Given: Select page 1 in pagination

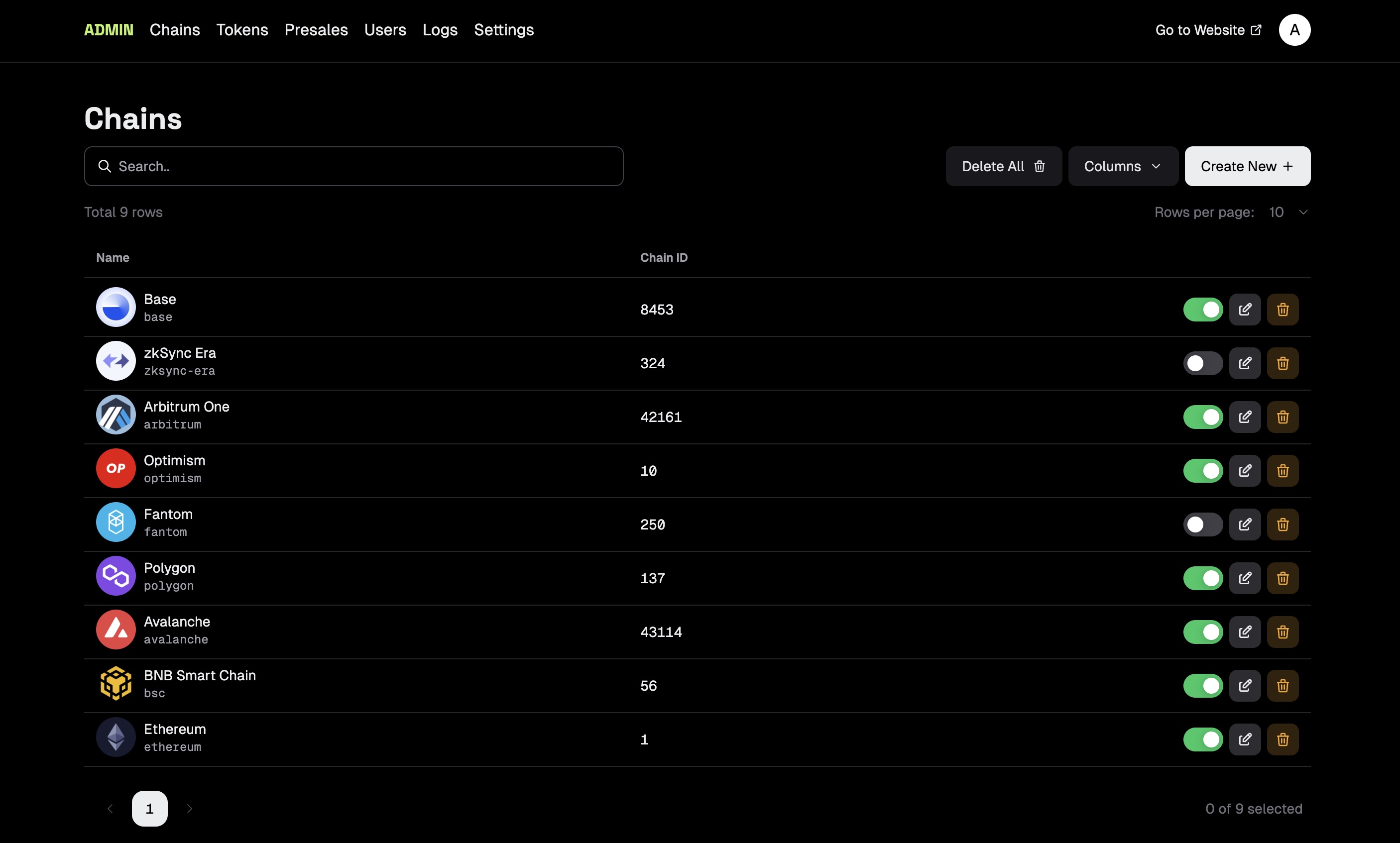Looking at the screenshot, I should (149, 808).
